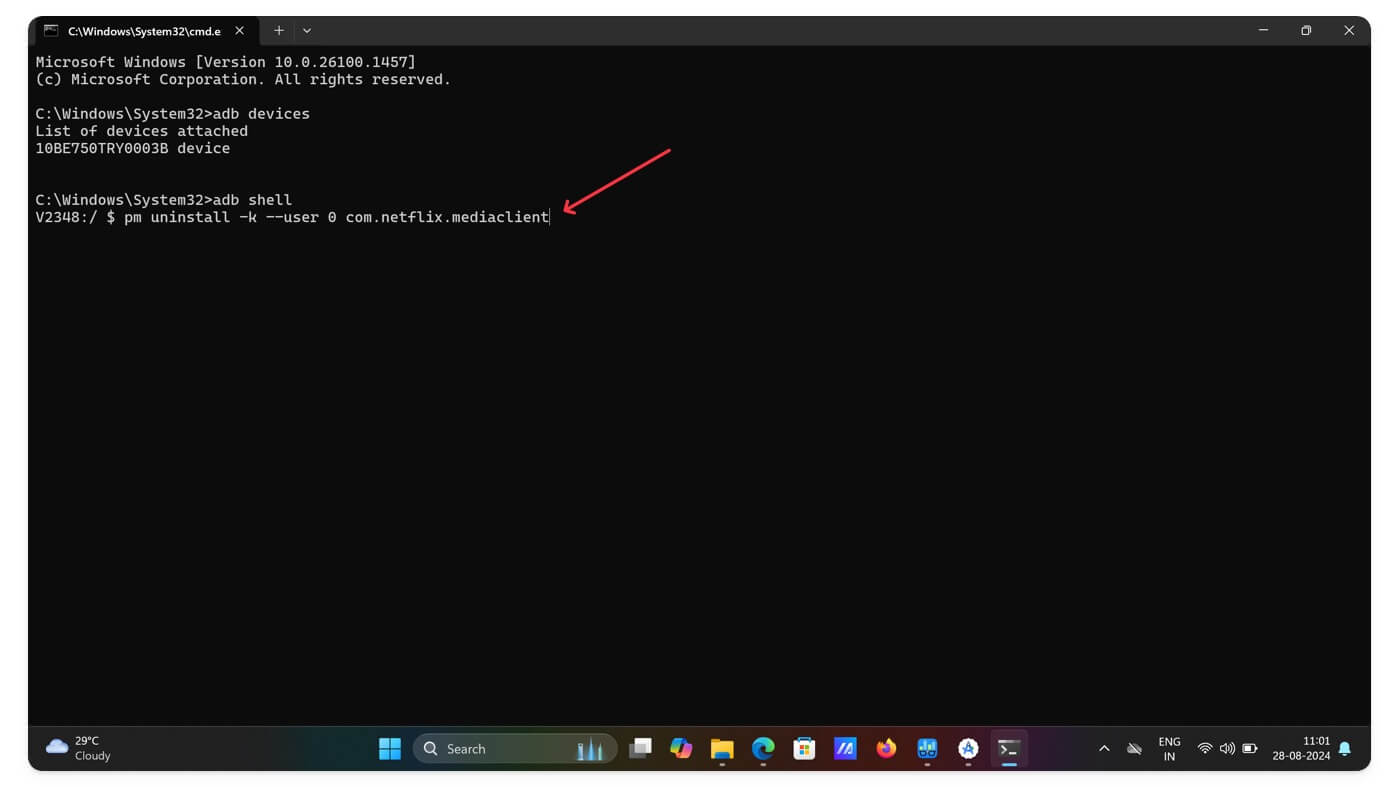Close the cmd.exe tab
The width and height of the screenshot is (1399, 787).
(x=239, y=31)
